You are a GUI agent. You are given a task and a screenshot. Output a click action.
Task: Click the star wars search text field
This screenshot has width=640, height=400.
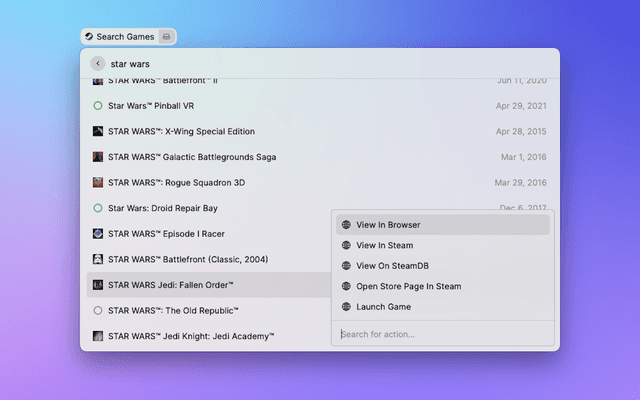point(300,63)
